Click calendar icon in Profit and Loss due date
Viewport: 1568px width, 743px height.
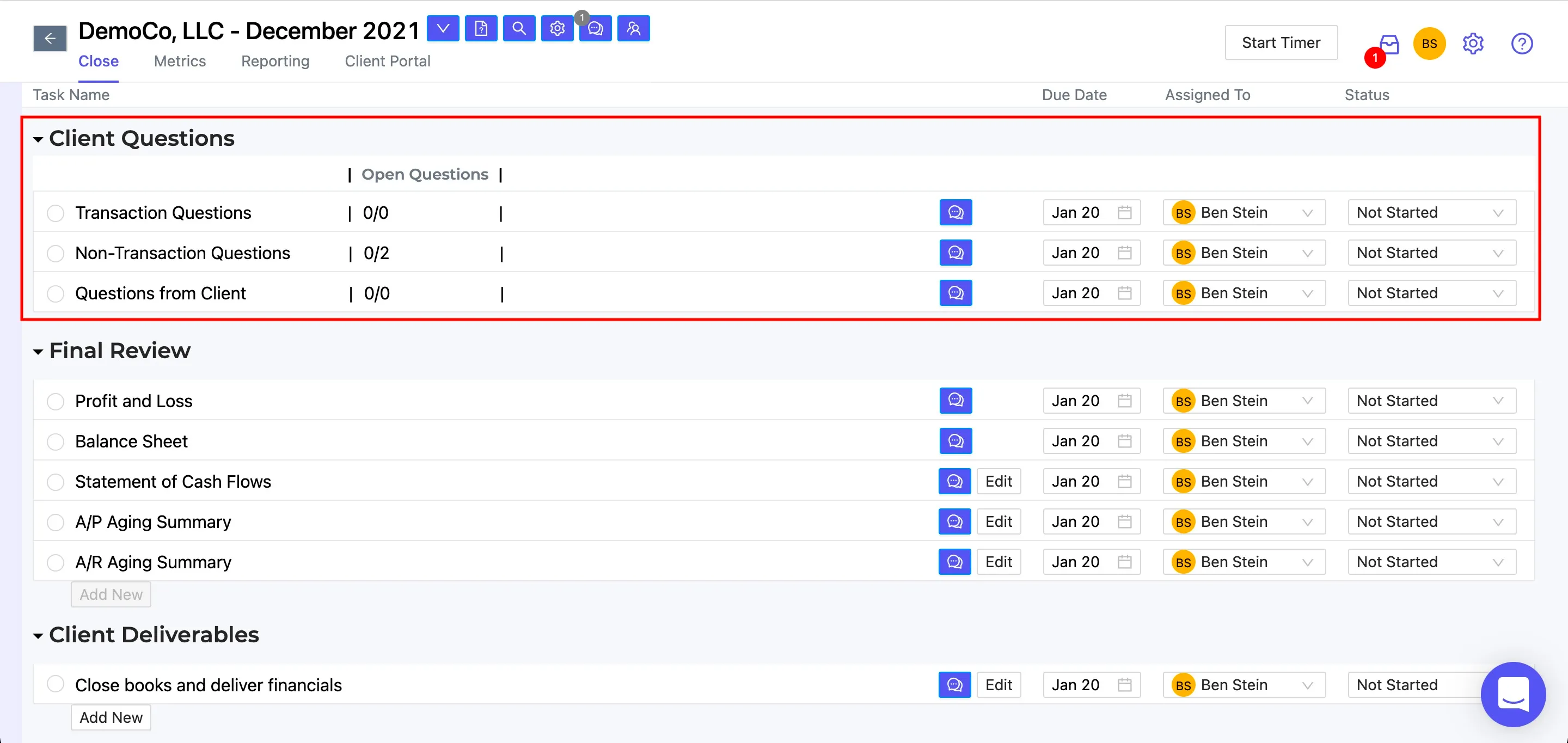click(1124, 401)
